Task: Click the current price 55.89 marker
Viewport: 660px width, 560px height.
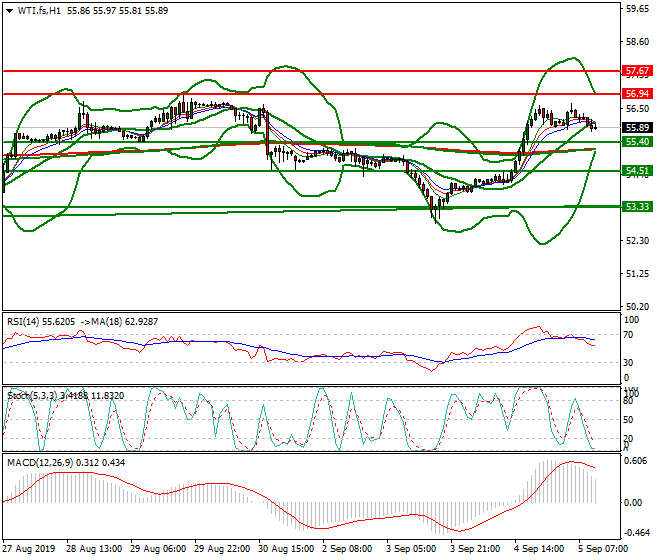Action: tap(637, 128)
